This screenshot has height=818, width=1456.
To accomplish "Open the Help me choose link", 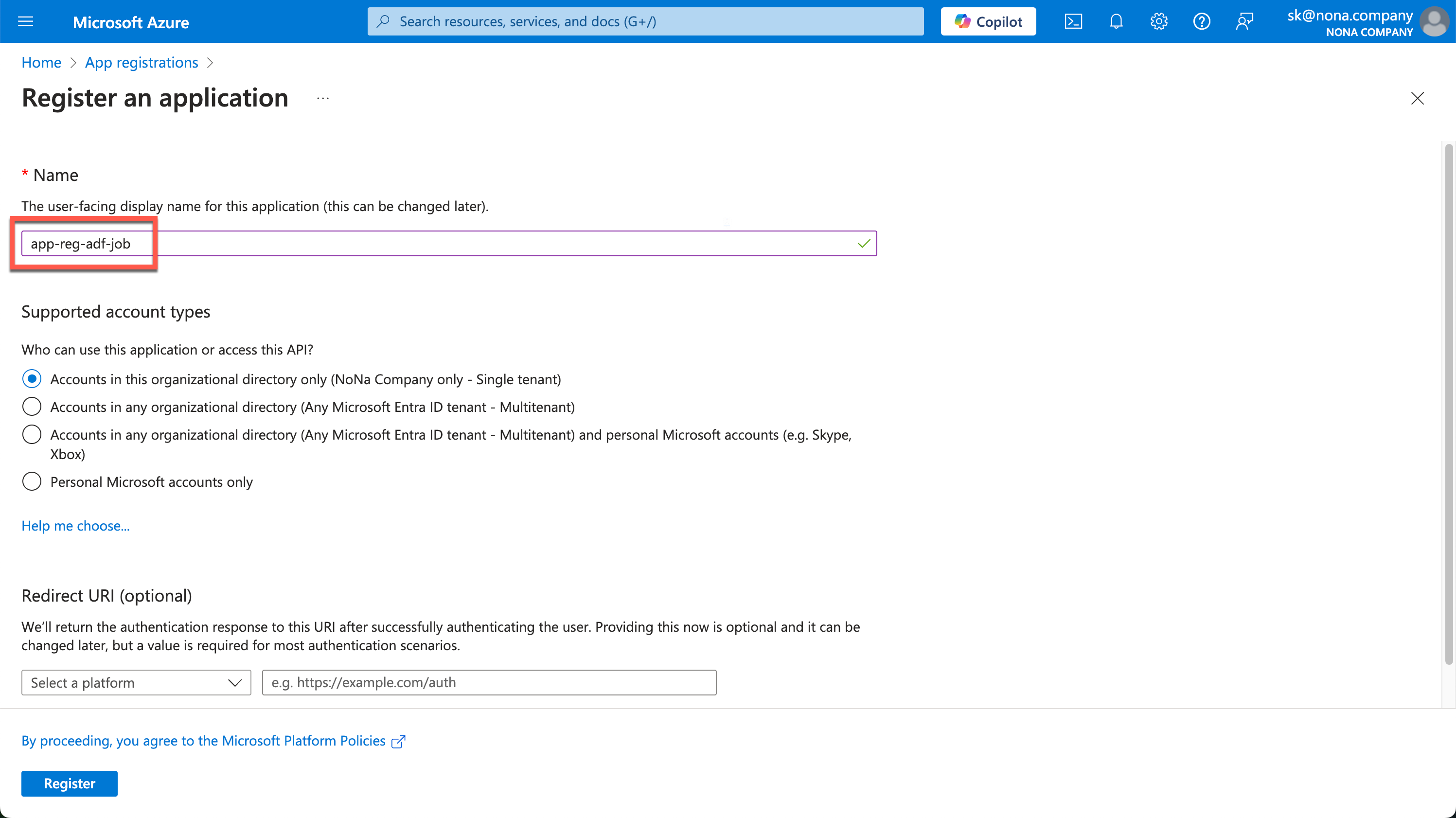I will click(75, 526).
